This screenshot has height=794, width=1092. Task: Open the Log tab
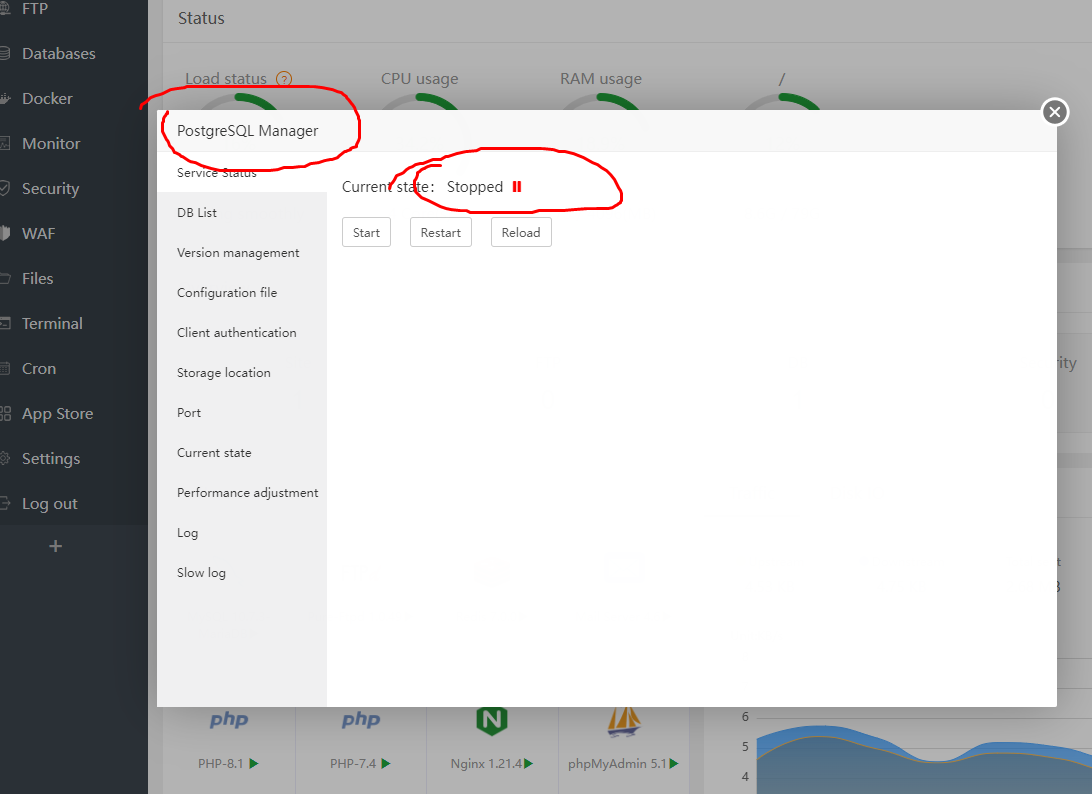(x=242, y=533)
